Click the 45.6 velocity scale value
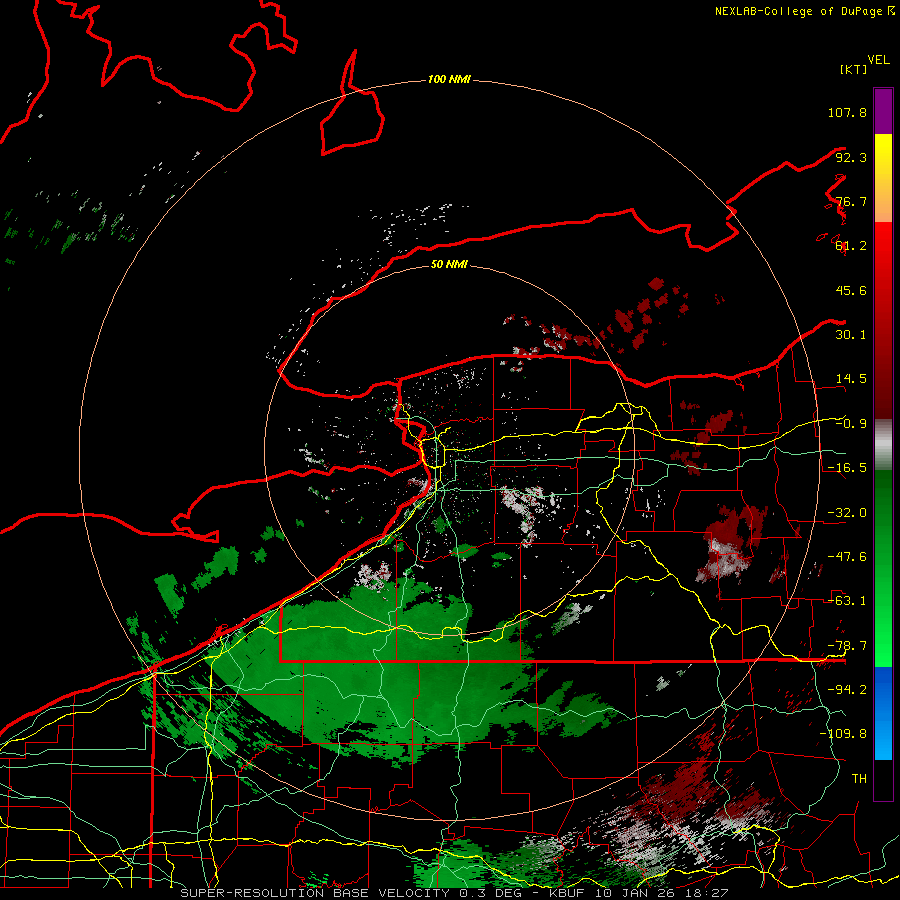Viewport: 900px width, 900px height. (x=851, y=290)
